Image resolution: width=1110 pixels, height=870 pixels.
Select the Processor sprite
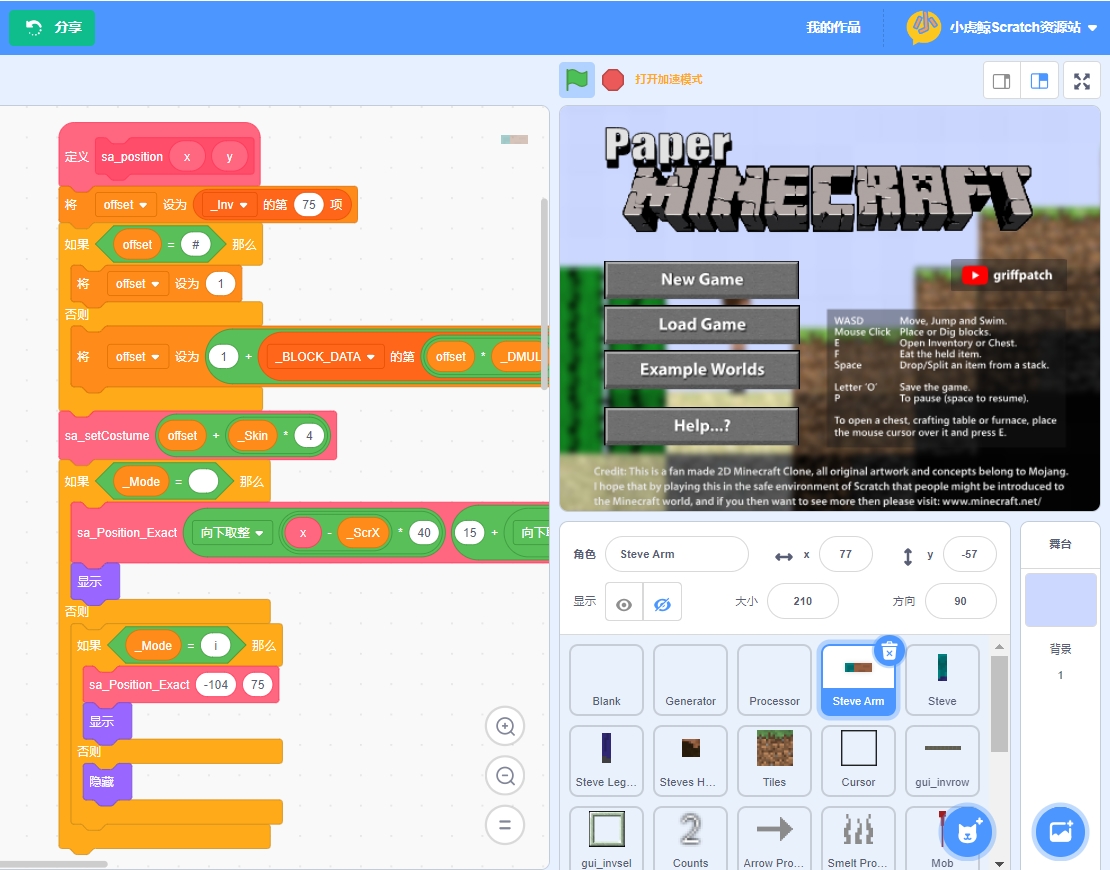click(774, 680)
